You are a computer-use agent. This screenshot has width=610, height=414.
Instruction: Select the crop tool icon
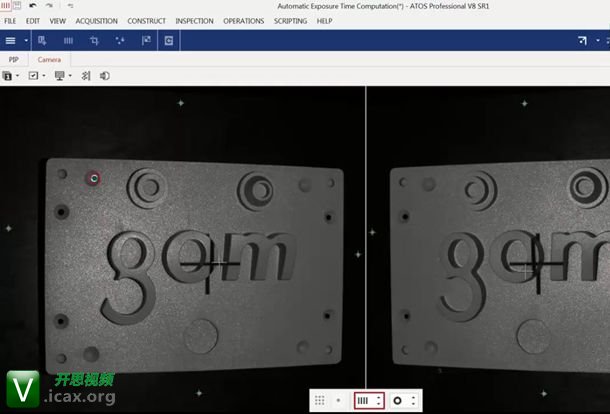click(x=94, y=40)
